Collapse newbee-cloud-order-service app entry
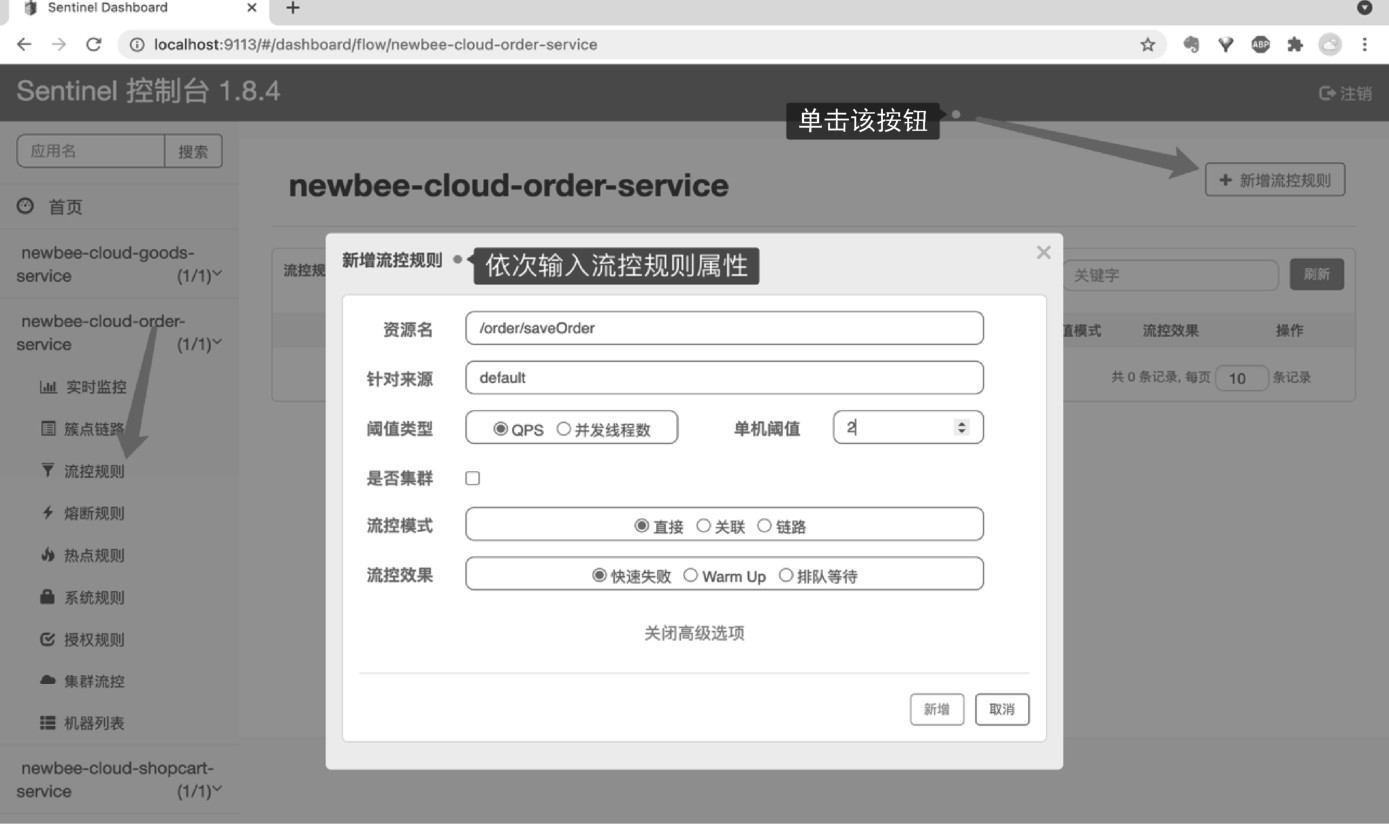 click(120, 332)
